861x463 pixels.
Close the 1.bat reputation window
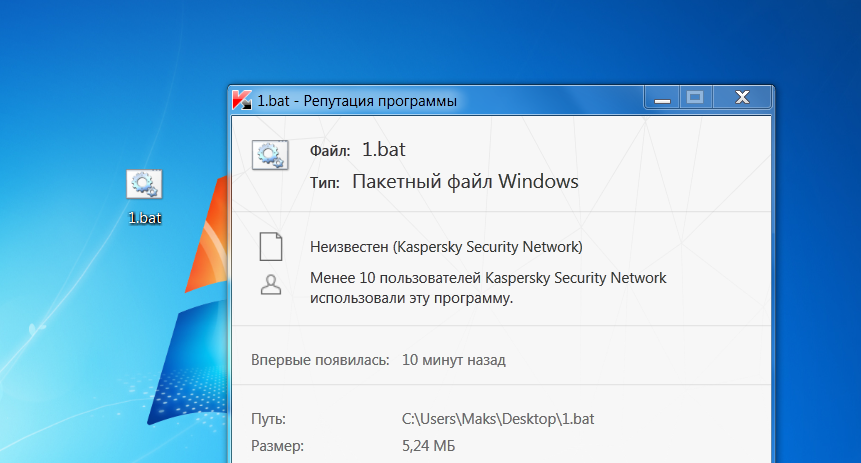(x=742, y=98)
